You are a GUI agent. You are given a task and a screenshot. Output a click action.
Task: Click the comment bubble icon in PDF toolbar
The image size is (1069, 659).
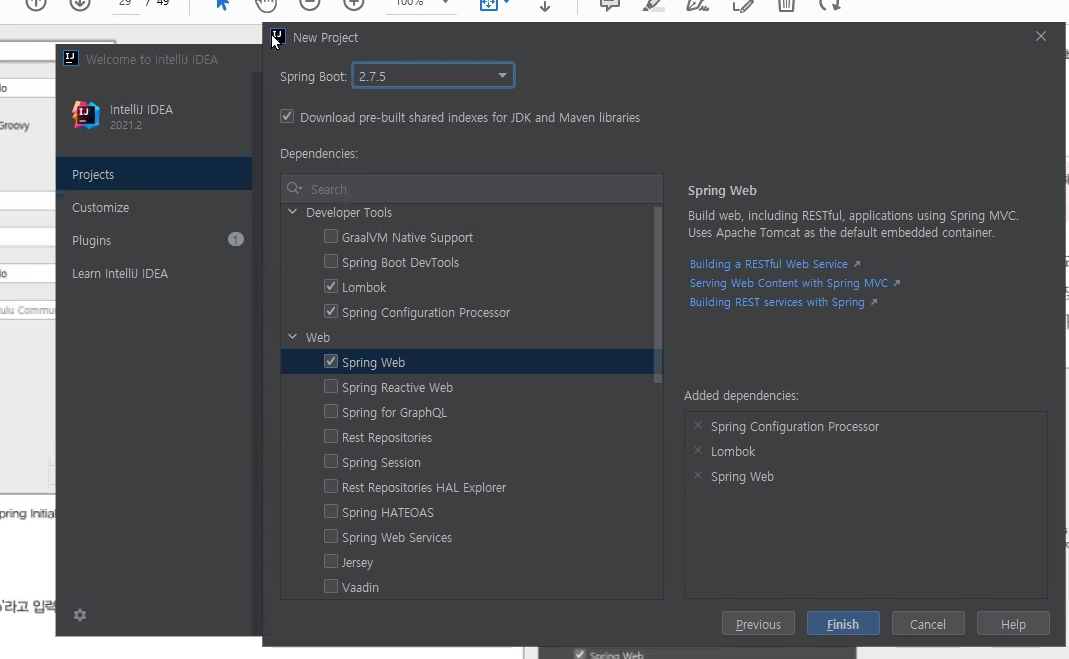pyautogui.click(x=609, y=4)
